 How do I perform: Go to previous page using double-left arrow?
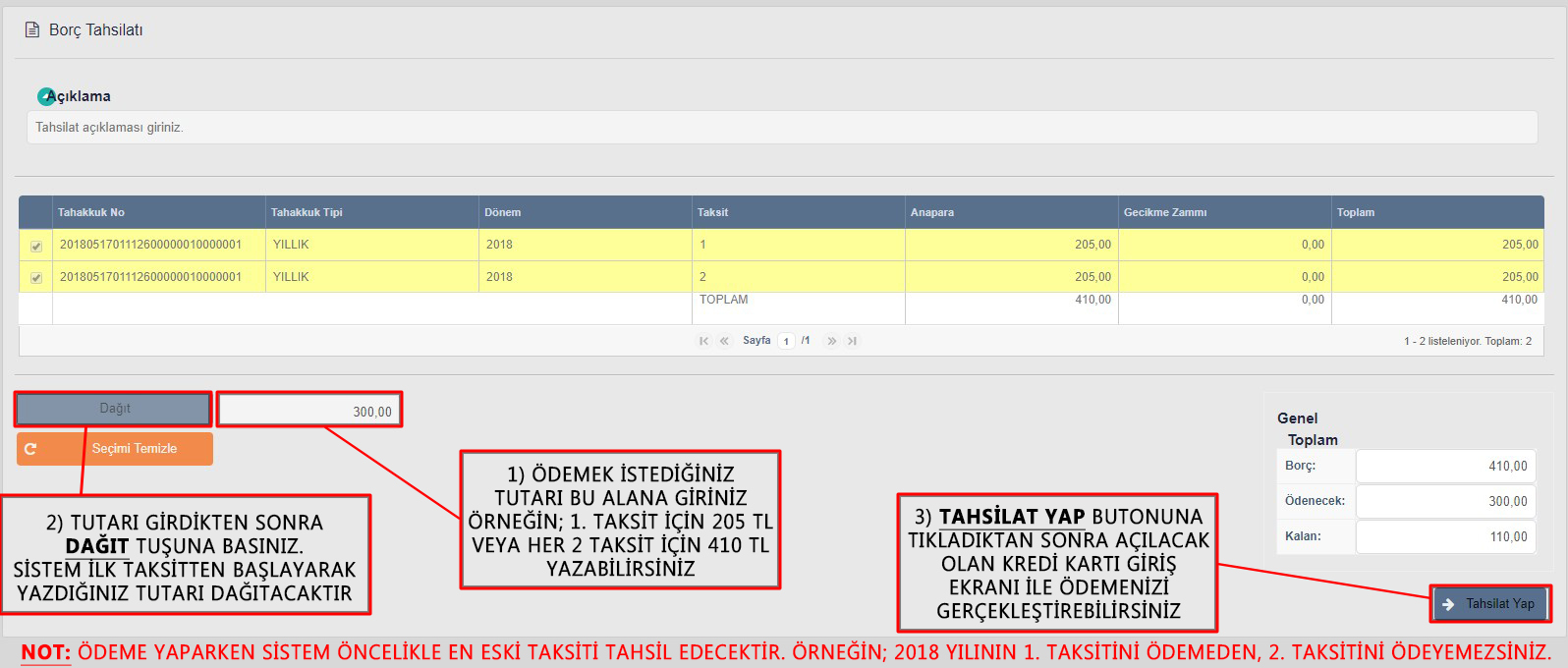click(x=724, y=341)
